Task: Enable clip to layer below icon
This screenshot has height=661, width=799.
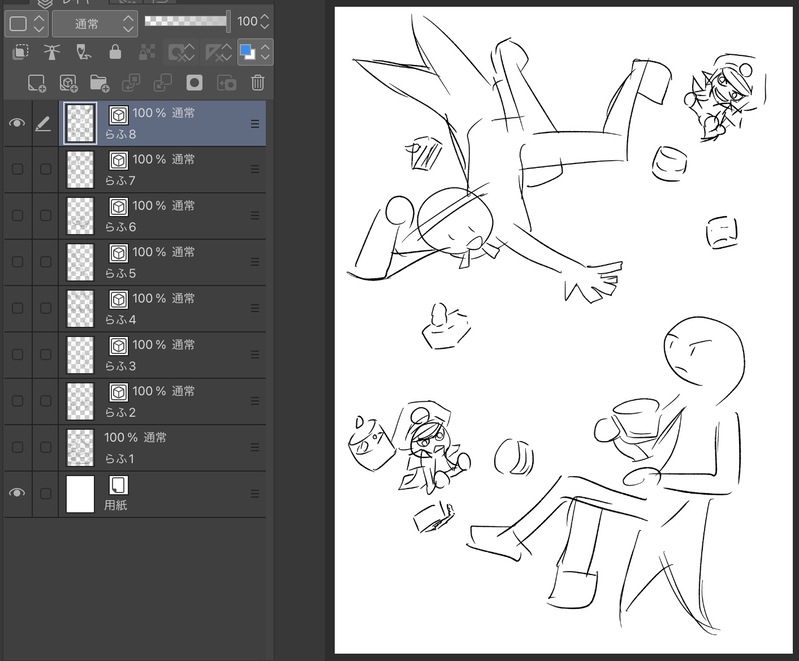Action: [20, 52]
